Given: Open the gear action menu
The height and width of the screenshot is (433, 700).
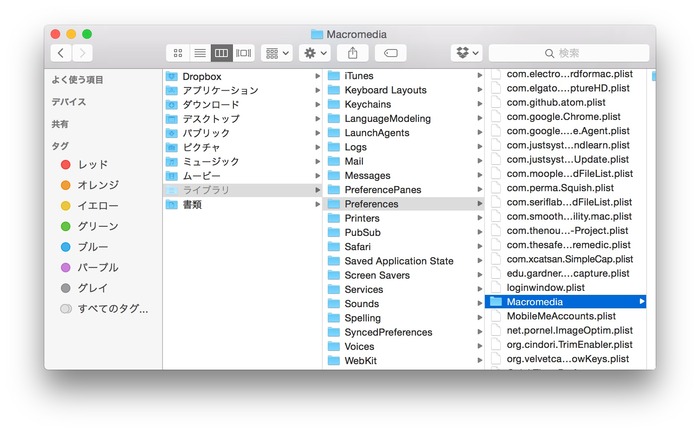Looking at the screenshot, I should 315,53.
